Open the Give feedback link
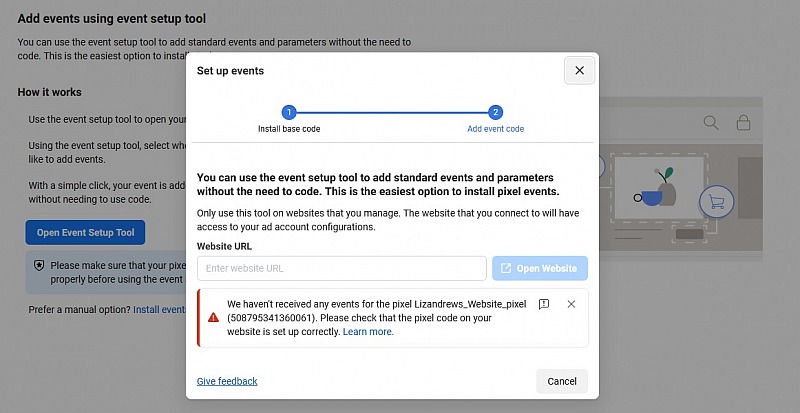 [227, 381]
